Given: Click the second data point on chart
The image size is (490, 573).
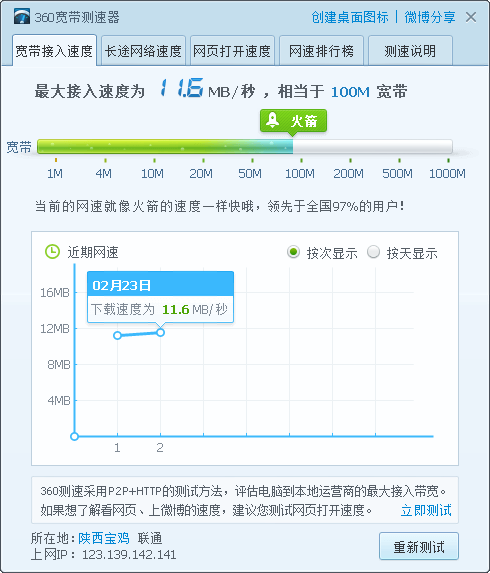Looking at the screenshot, I should pyautogui.click(x=160, y=333).
